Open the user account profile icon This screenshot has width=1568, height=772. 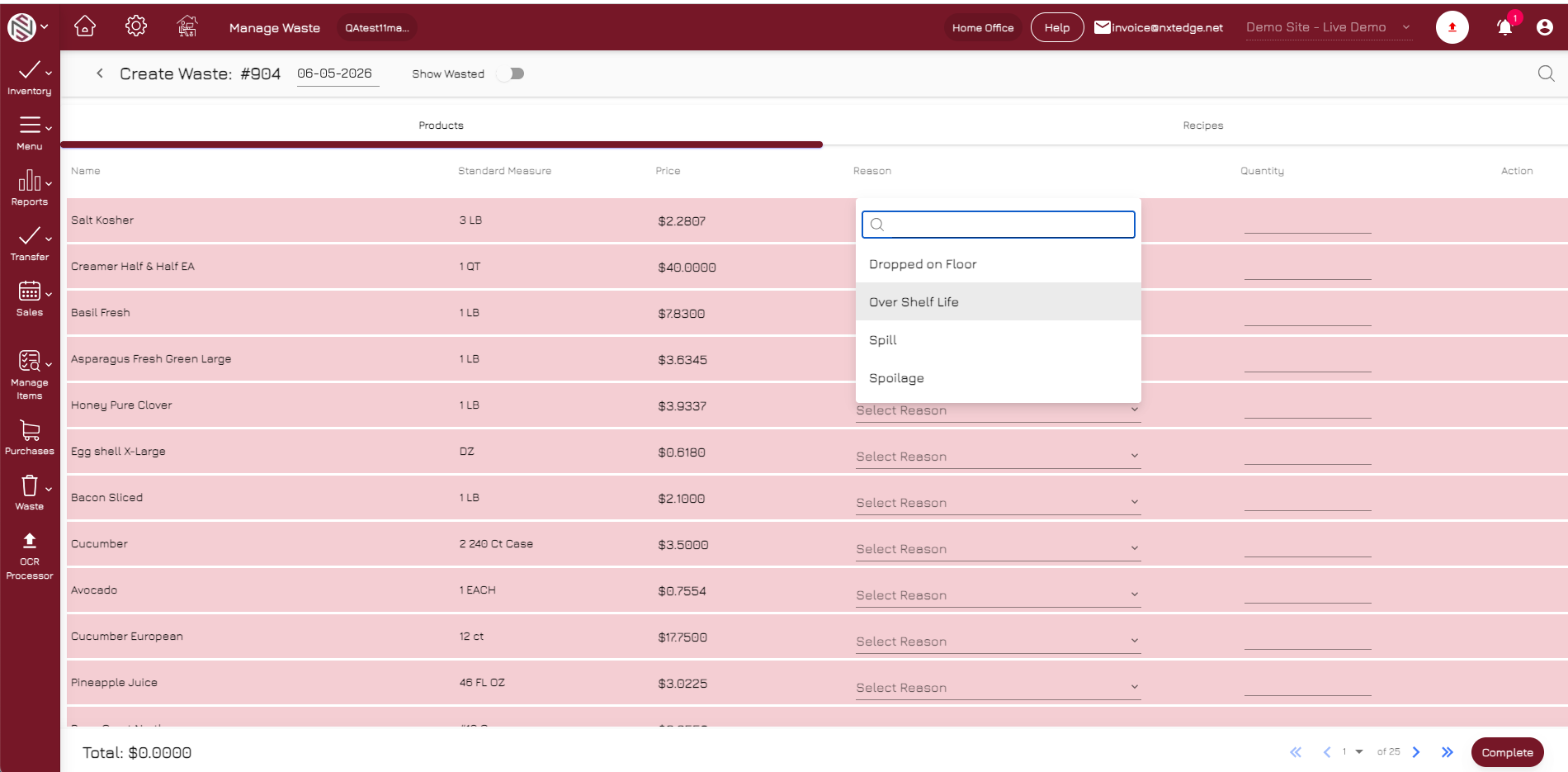[x=1545, y=27]
